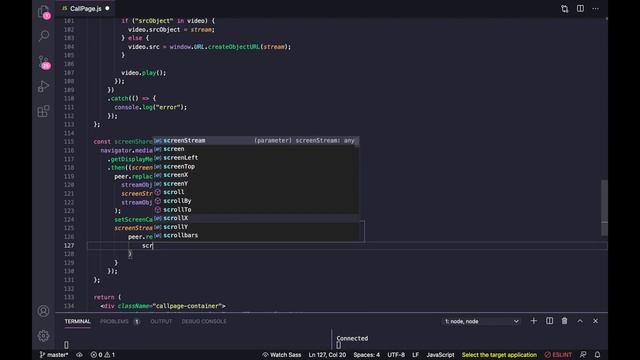Click Ln 127, Col 20 cursor position

pyautogui.click(x=327, y=355)
